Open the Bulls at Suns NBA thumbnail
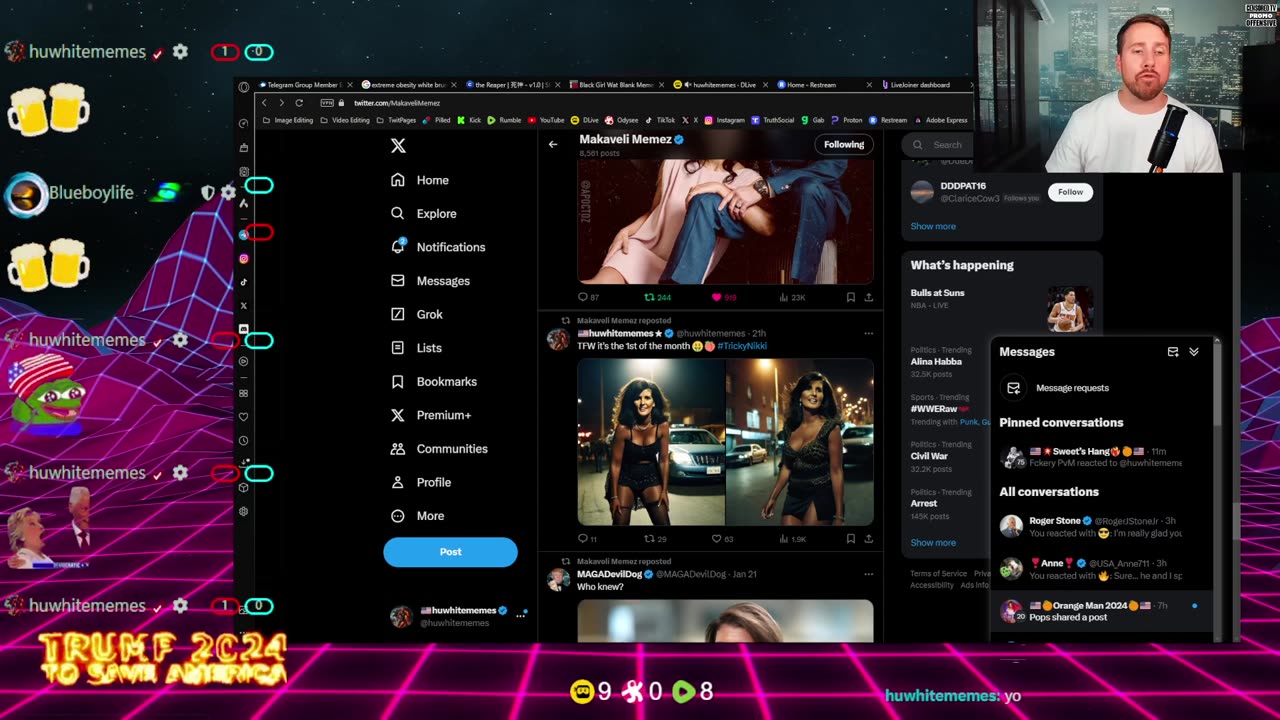This screenshot has width=1280, height=720. pos(1070,309)
